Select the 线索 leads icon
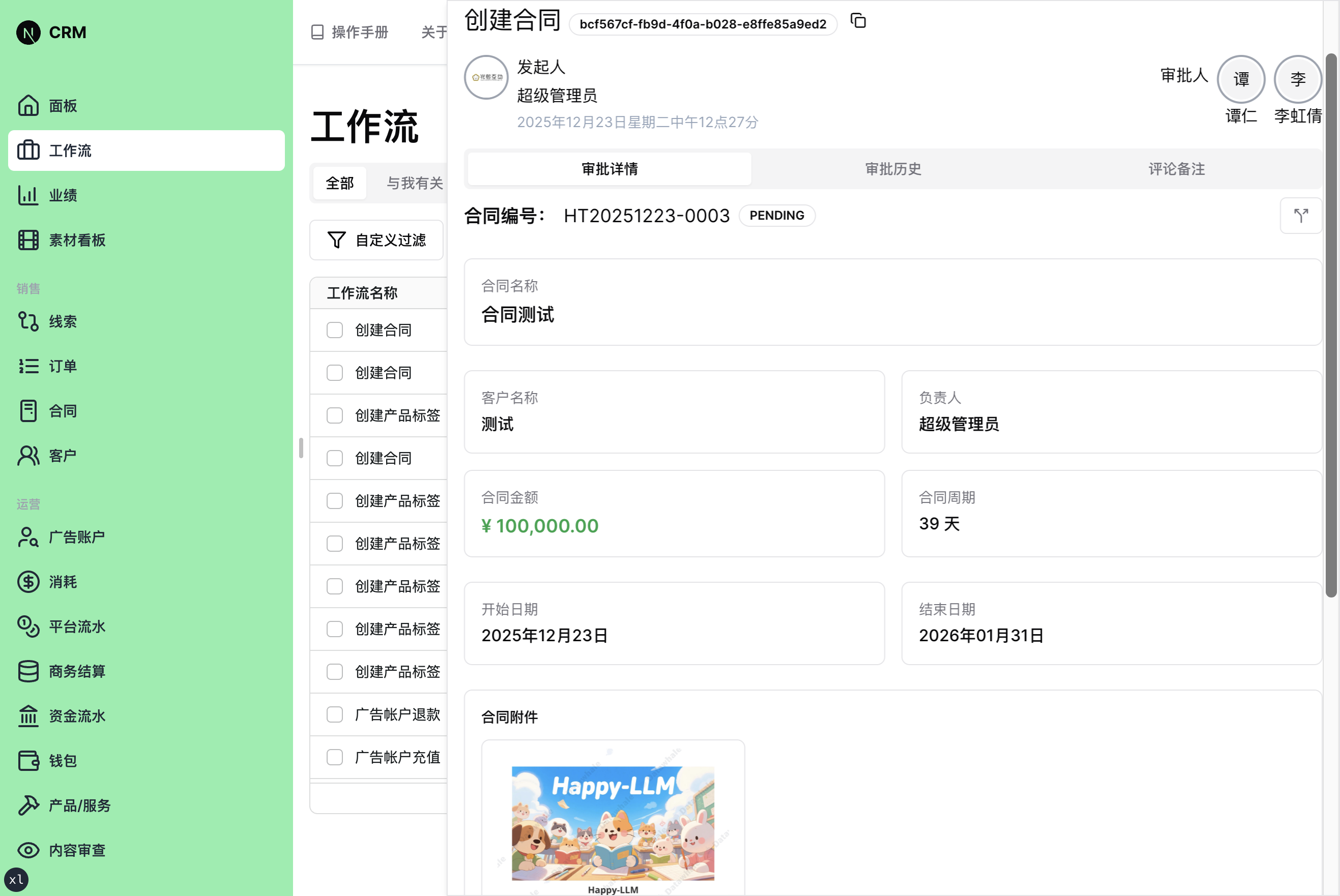1340x896 pixels. tap(63, 321)
